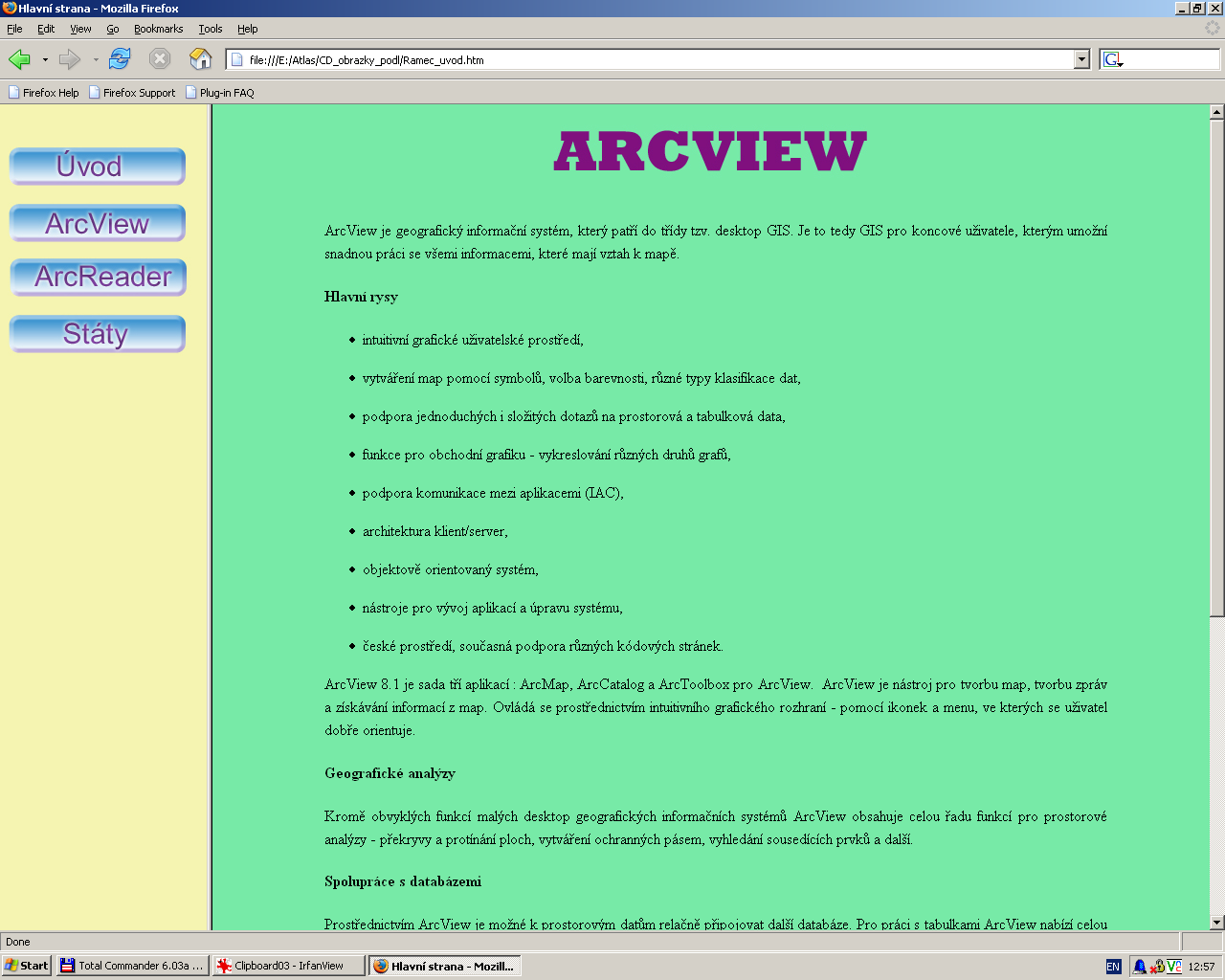This screenshot has width=1225, height=980.
Task: Click the Hlavní rysy subheading
Action: pos(361,297)
